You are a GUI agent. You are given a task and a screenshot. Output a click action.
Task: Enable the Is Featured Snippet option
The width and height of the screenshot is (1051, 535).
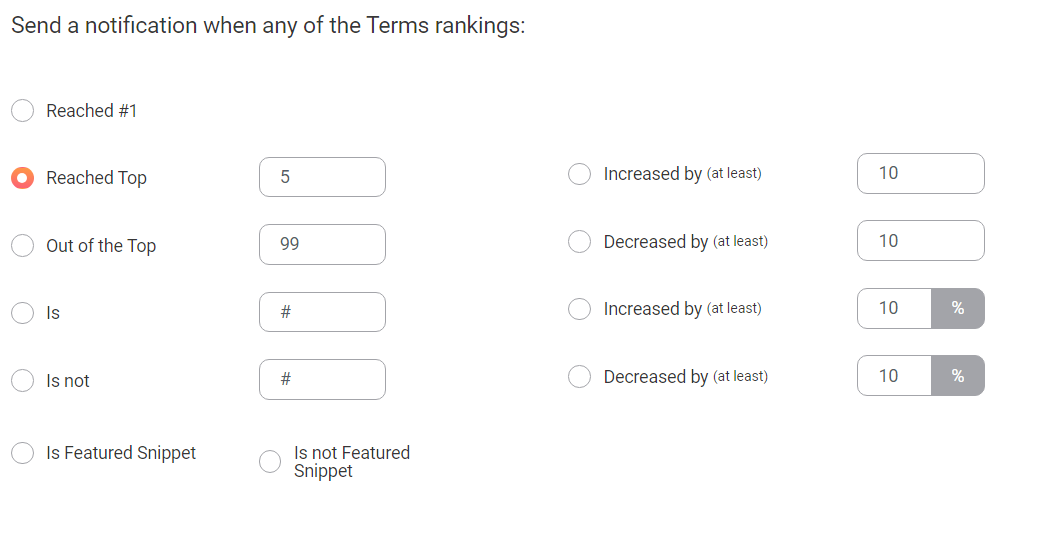(x=22, y=453)
